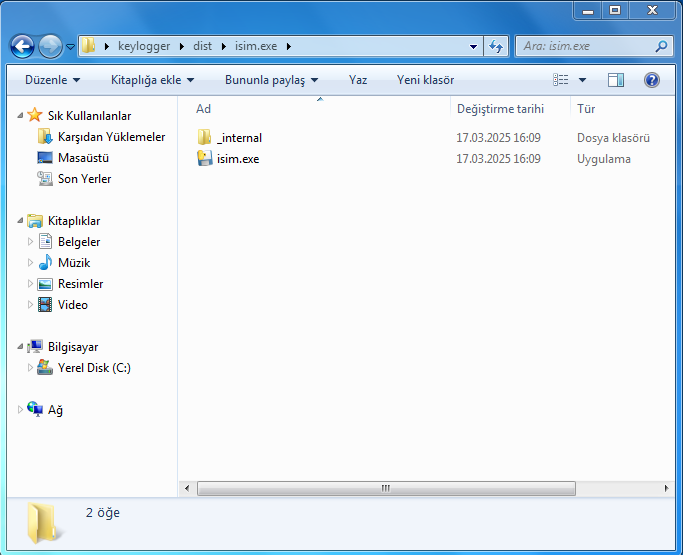Image resolution: width=683 pixels, height=555 pixels.
Task: Expand Yerel Disk (C:)
Action: tap(30, 367)
